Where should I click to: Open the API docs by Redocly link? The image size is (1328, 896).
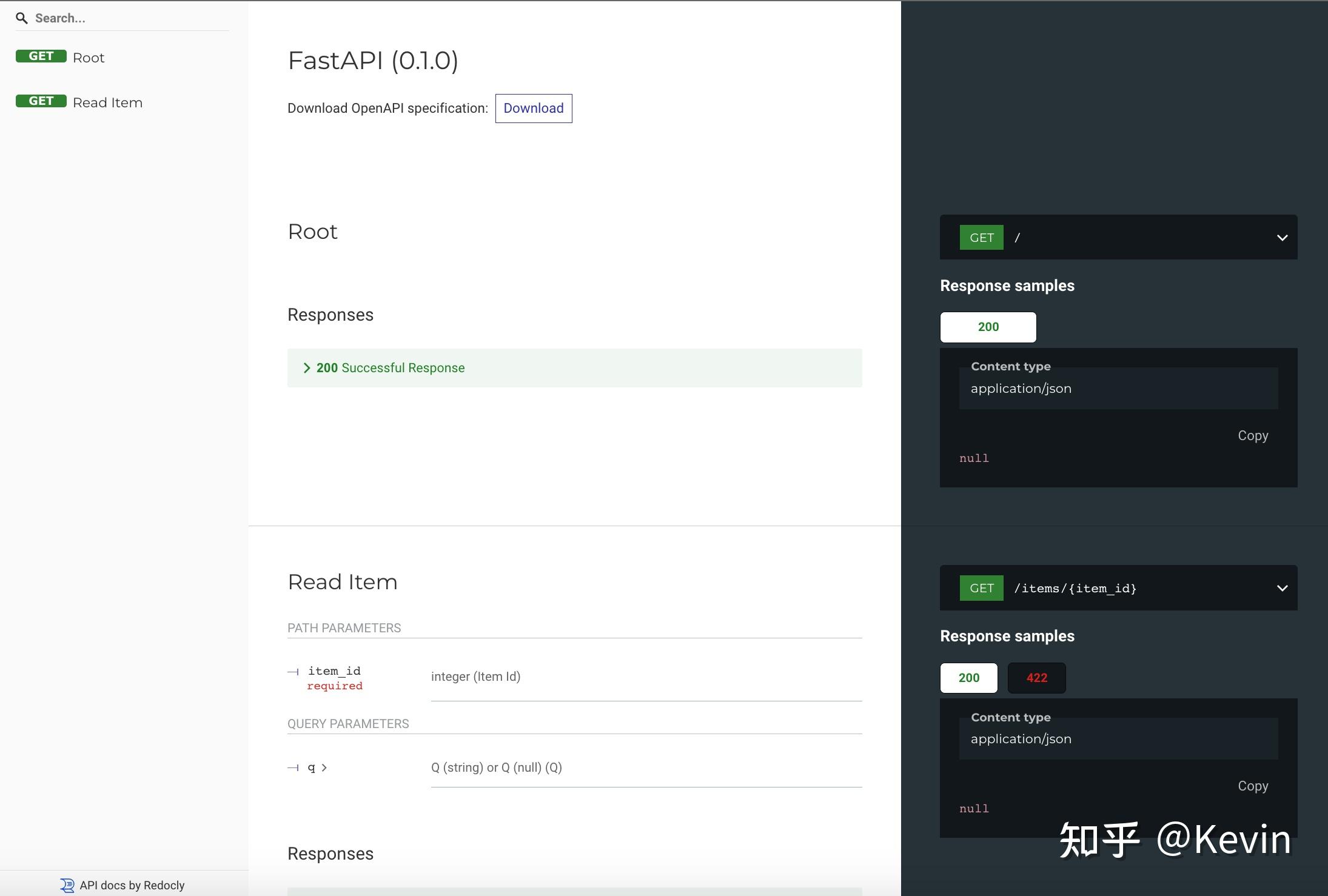coord(130,884)
